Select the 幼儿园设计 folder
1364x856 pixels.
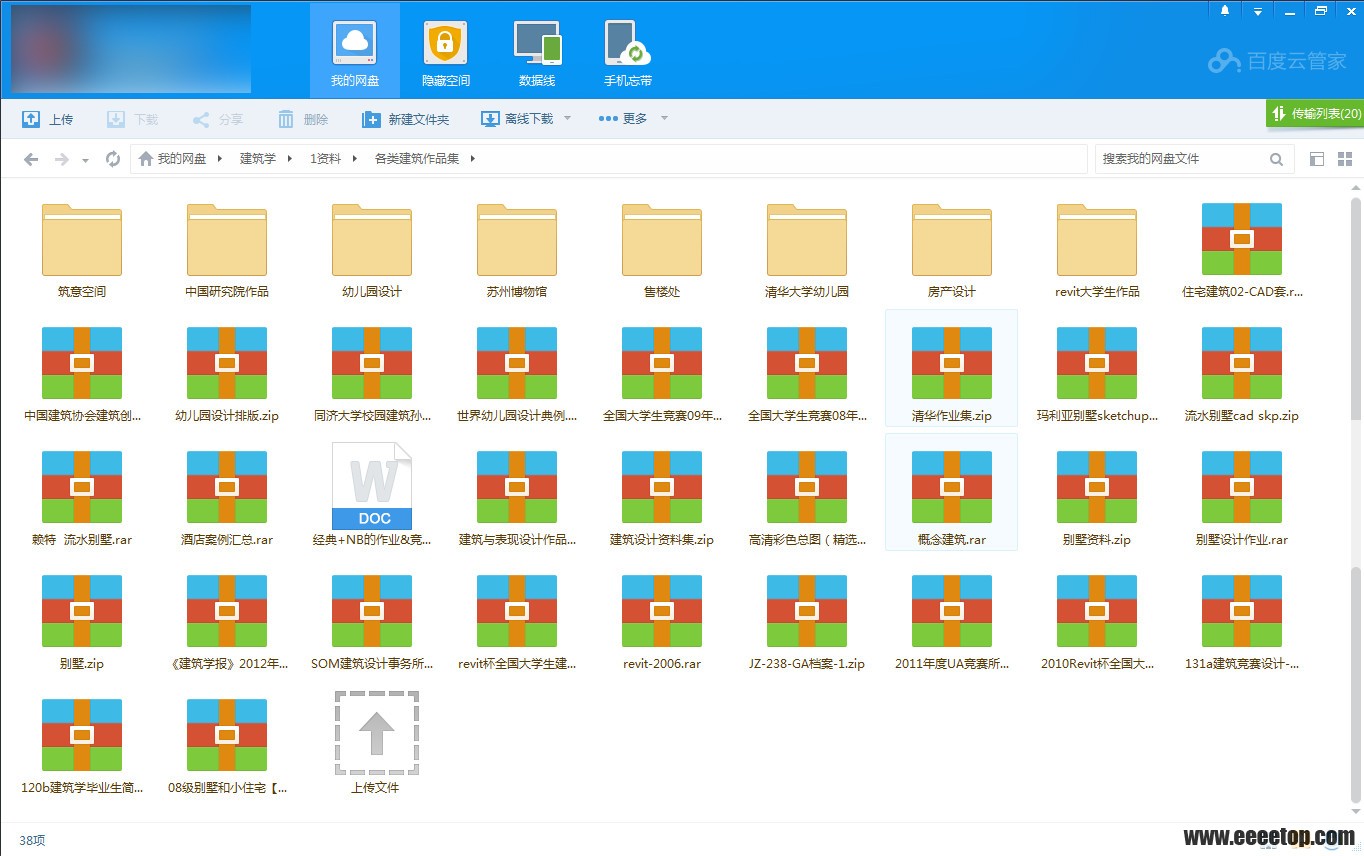click(372, 250)
